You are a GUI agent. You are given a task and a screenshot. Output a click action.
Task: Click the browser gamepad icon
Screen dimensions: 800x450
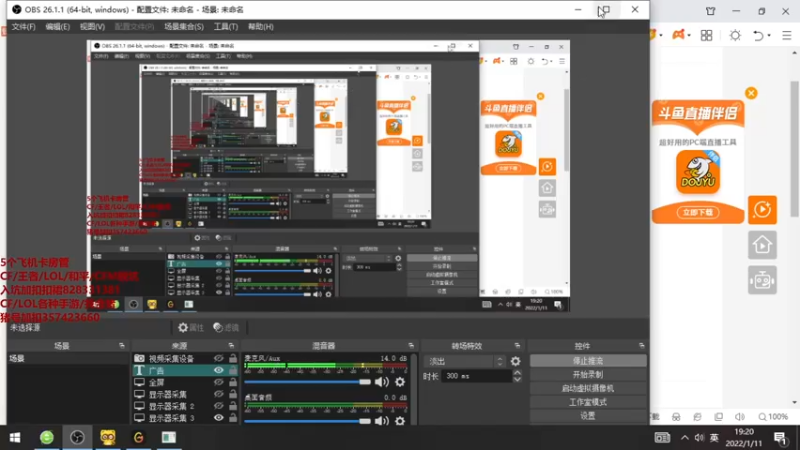coord(678,35)
